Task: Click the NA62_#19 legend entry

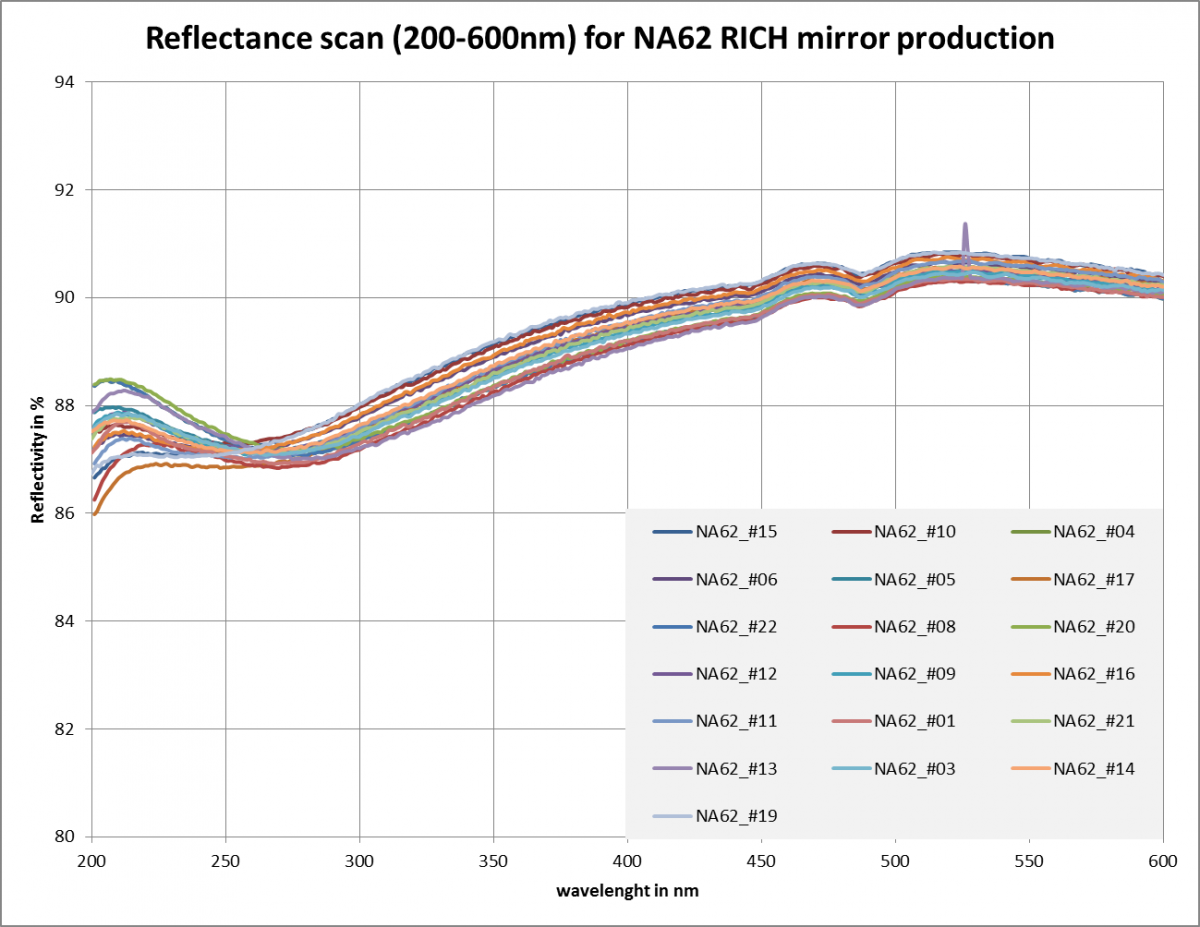Action: click(x=715, y=816)
